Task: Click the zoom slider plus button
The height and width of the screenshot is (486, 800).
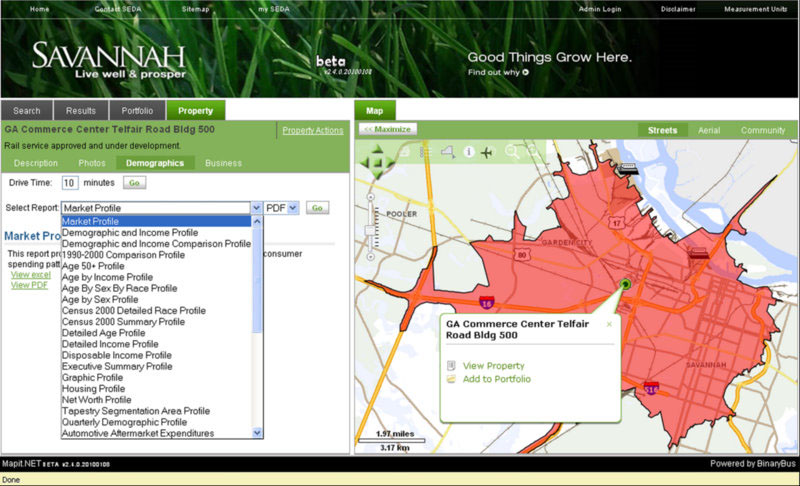Action: pyautogui.click(x=371, y=197)
